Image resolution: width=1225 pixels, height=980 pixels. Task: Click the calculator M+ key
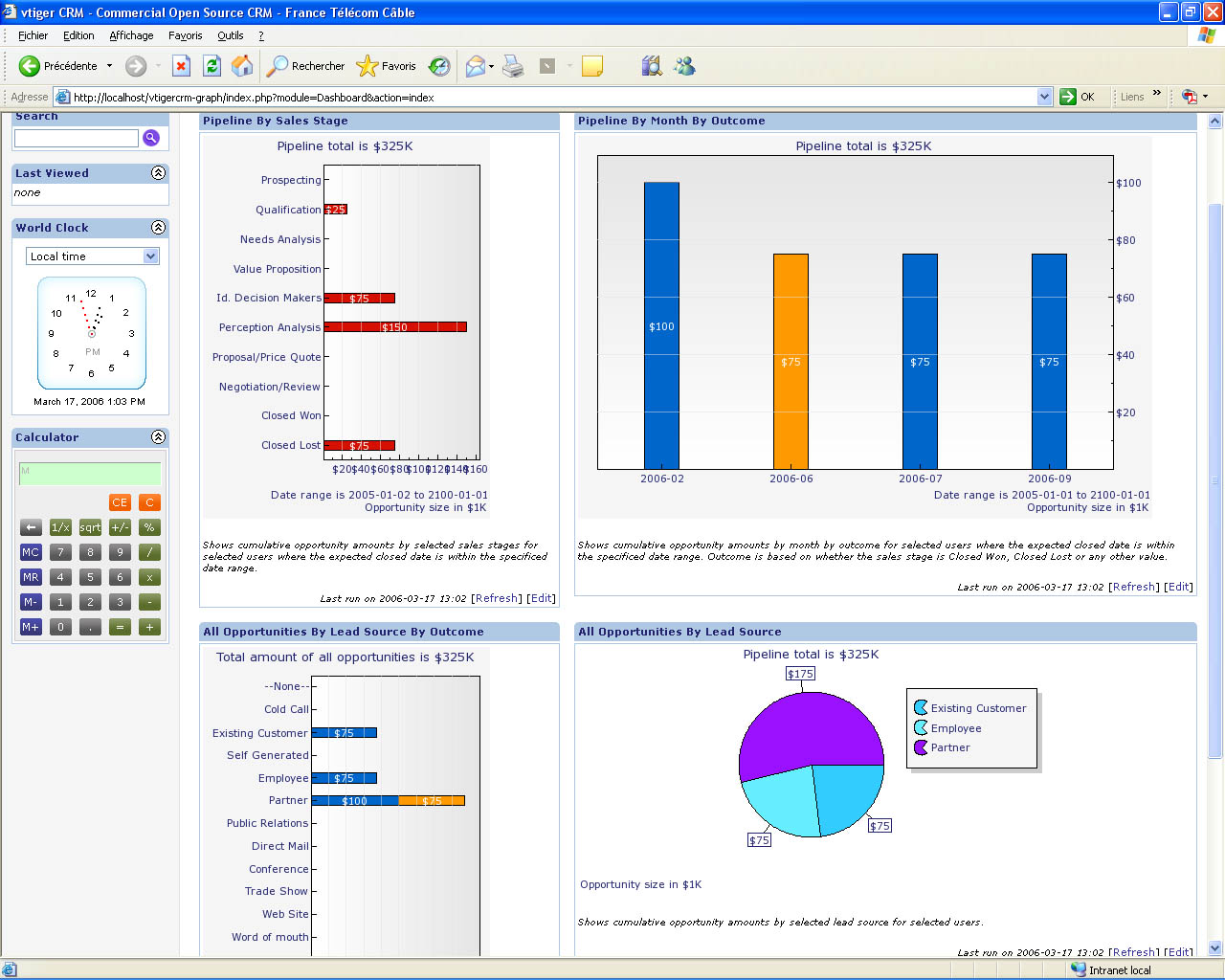tap(31, 627)
